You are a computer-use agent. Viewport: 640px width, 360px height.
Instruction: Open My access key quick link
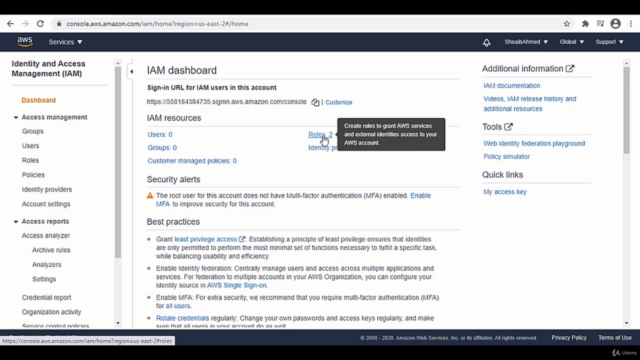(x=505, y=192)
